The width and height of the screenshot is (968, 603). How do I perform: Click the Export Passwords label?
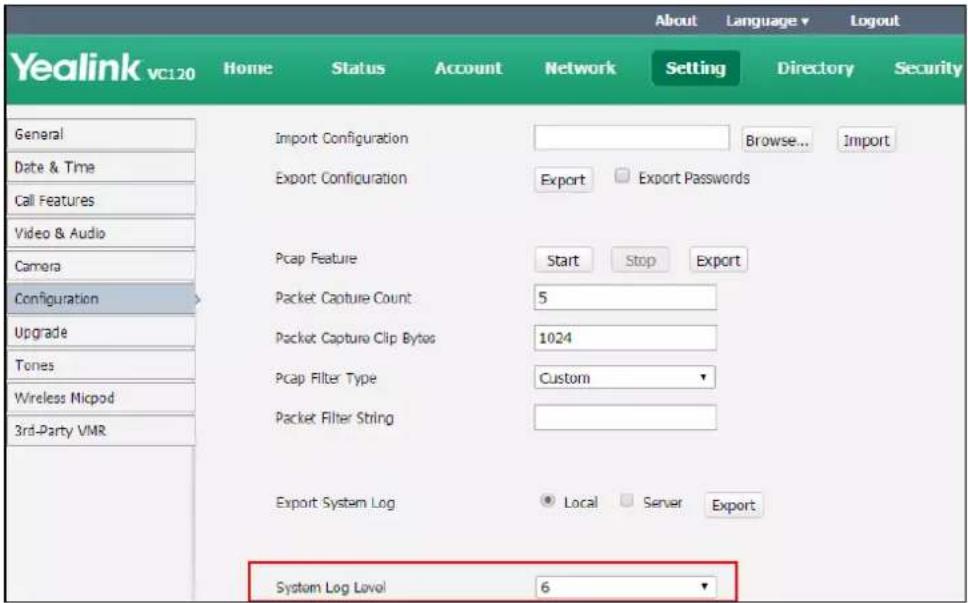click(x=694, y=178)
